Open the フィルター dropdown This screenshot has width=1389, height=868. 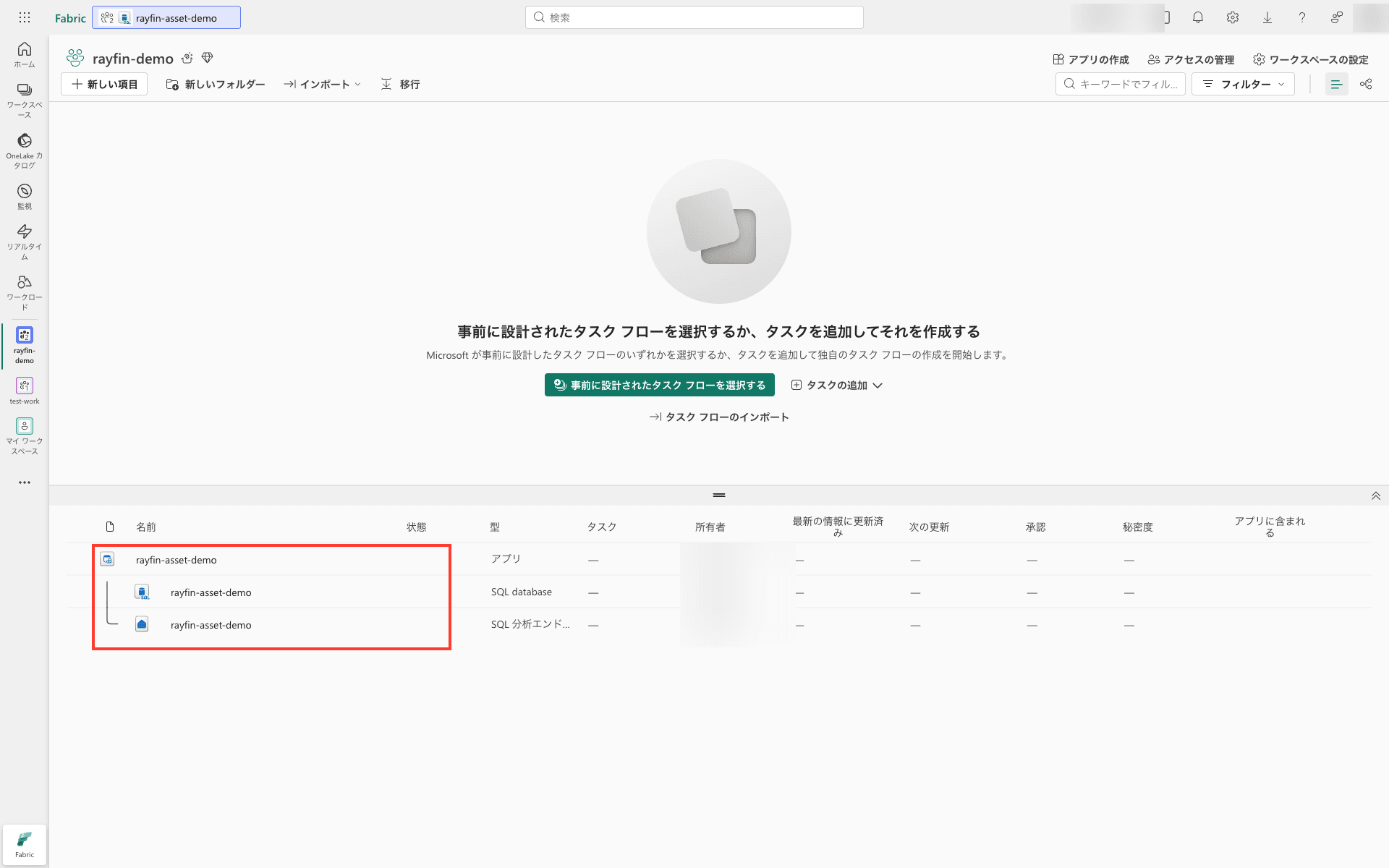tap(1243, 85)
